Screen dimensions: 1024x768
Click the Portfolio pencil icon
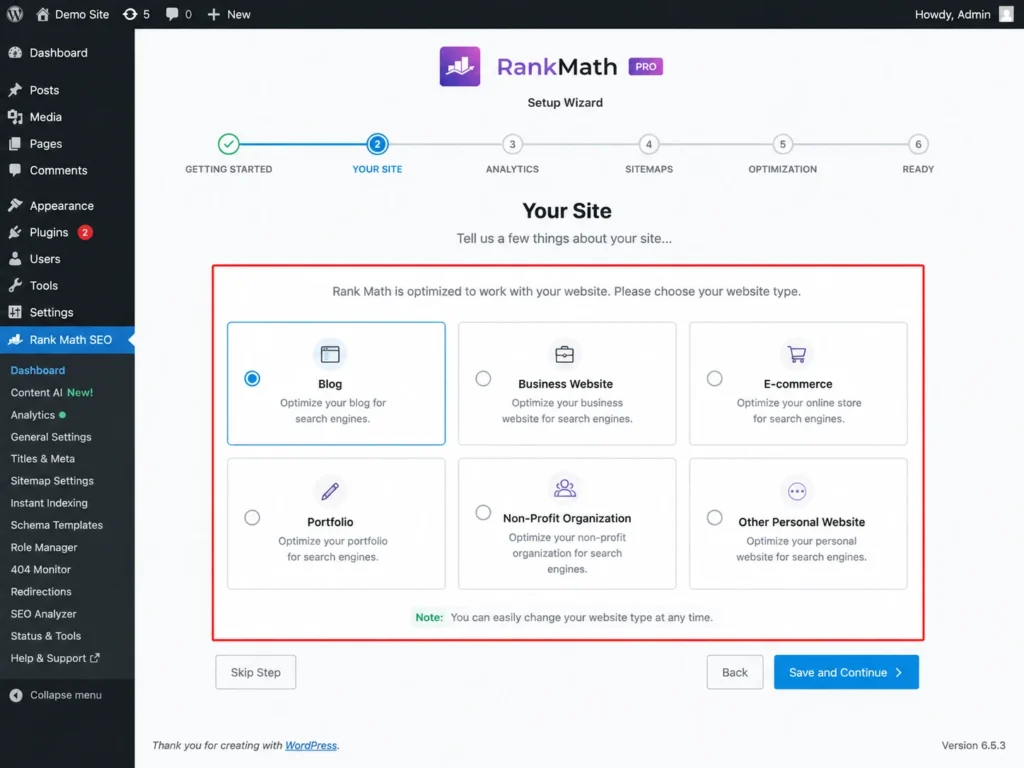point(330,490)
